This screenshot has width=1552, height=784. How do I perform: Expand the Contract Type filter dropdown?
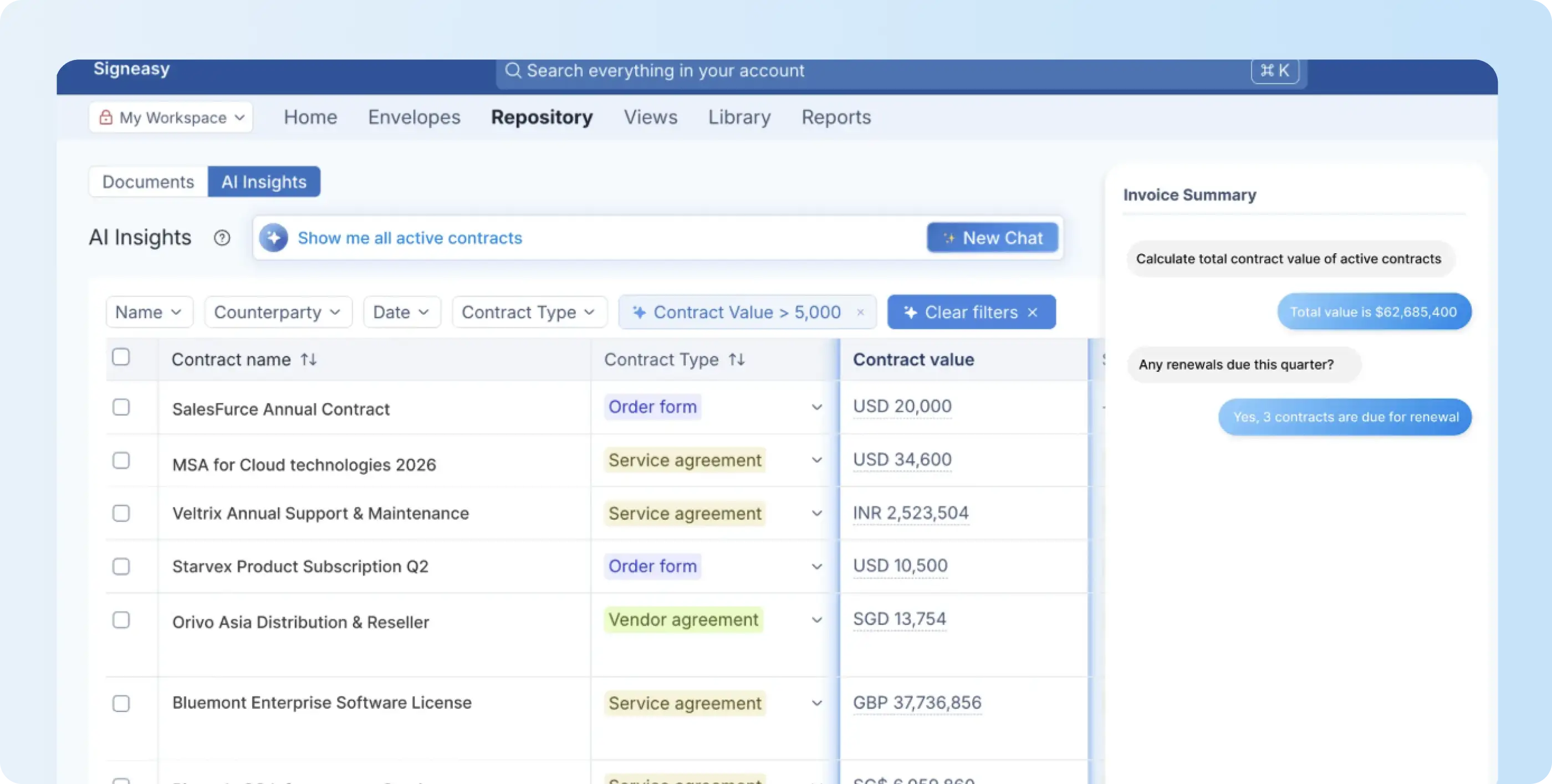529,312
